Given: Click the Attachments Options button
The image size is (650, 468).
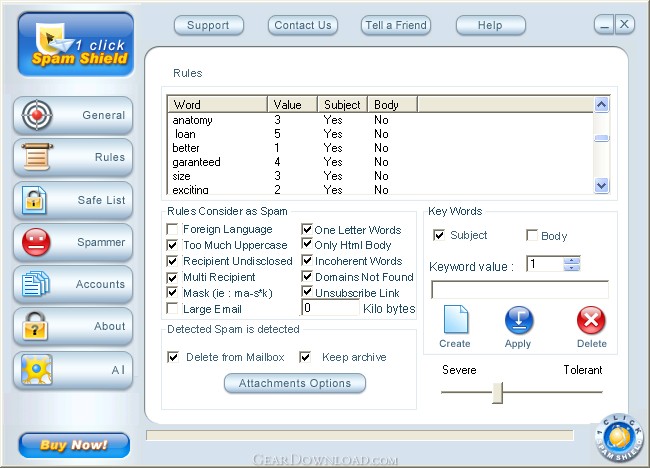Looking at the screenshot, I should pyautogui.click(x=295, y=383).
